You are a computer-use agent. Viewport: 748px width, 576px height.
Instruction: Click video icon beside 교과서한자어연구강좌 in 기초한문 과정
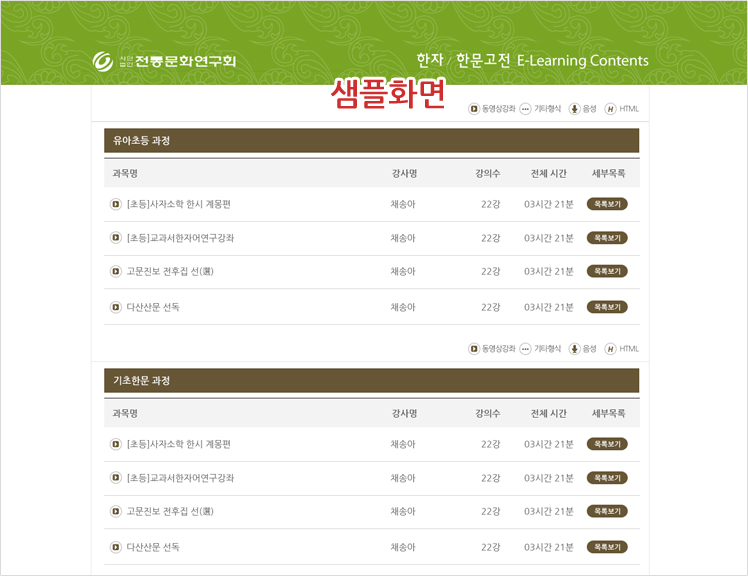click(x=115, y=478)
